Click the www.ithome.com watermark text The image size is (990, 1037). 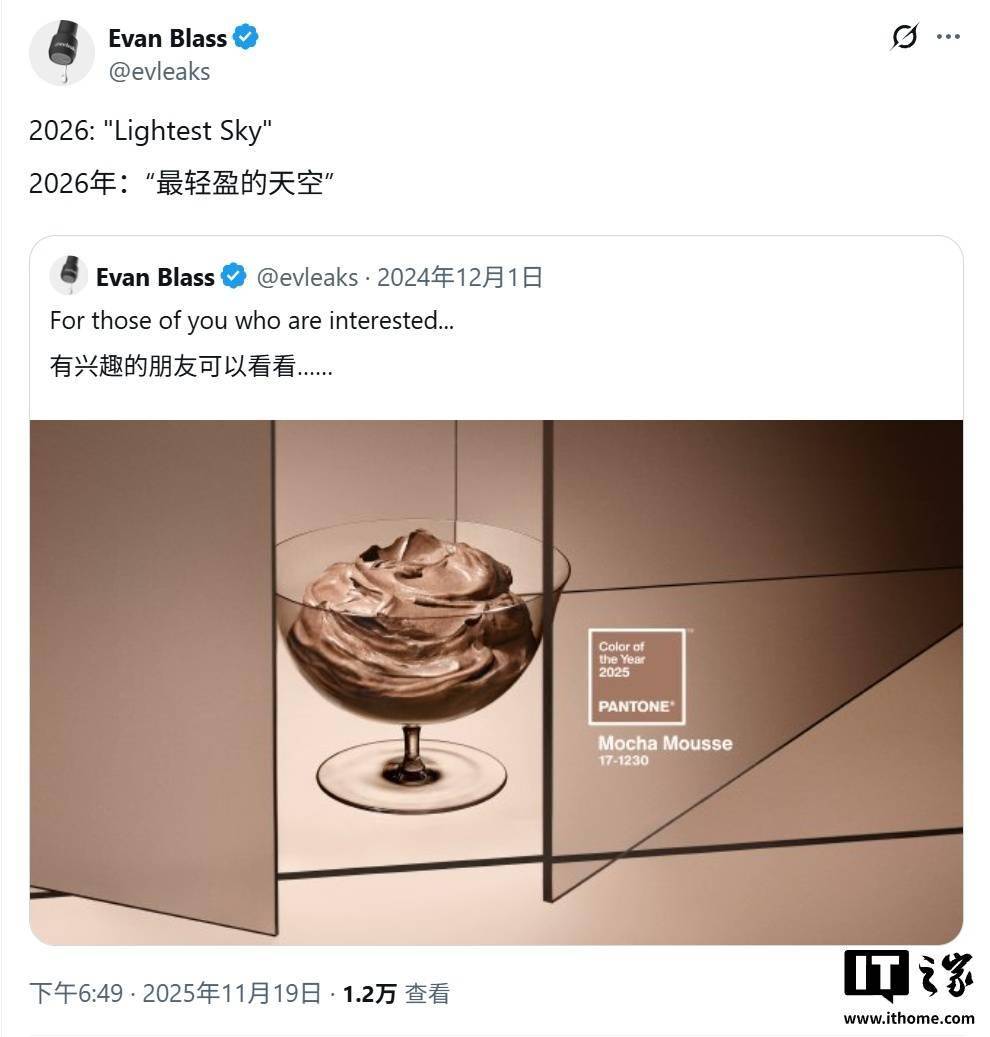[x=909, y=1018]
